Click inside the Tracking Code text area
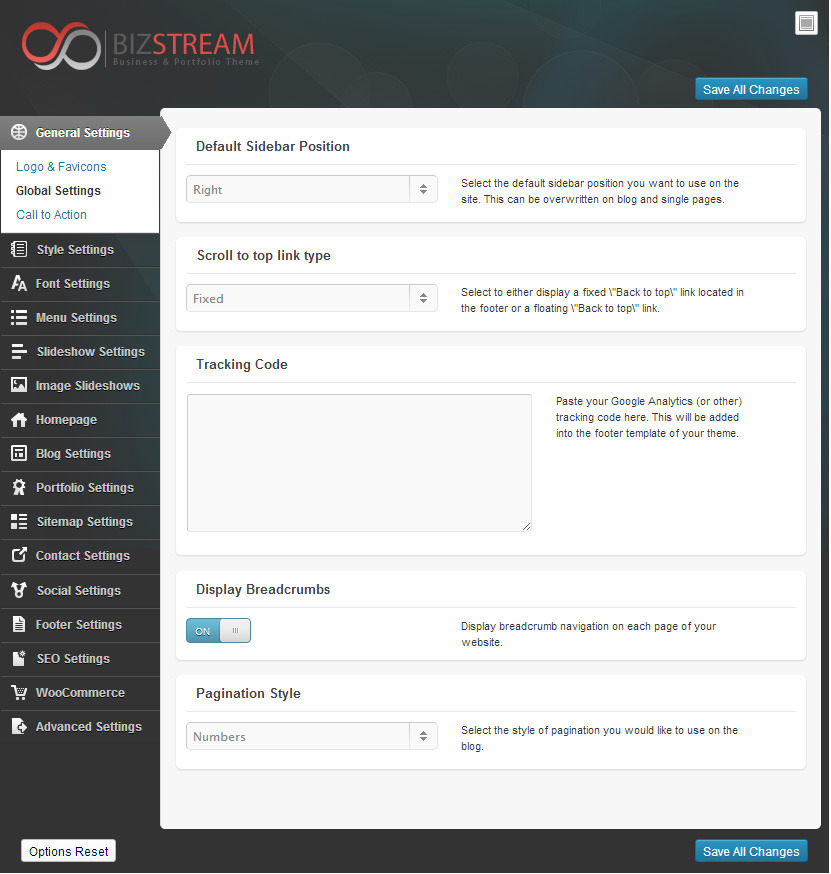The image size is (831, 874). coord(359,462)
